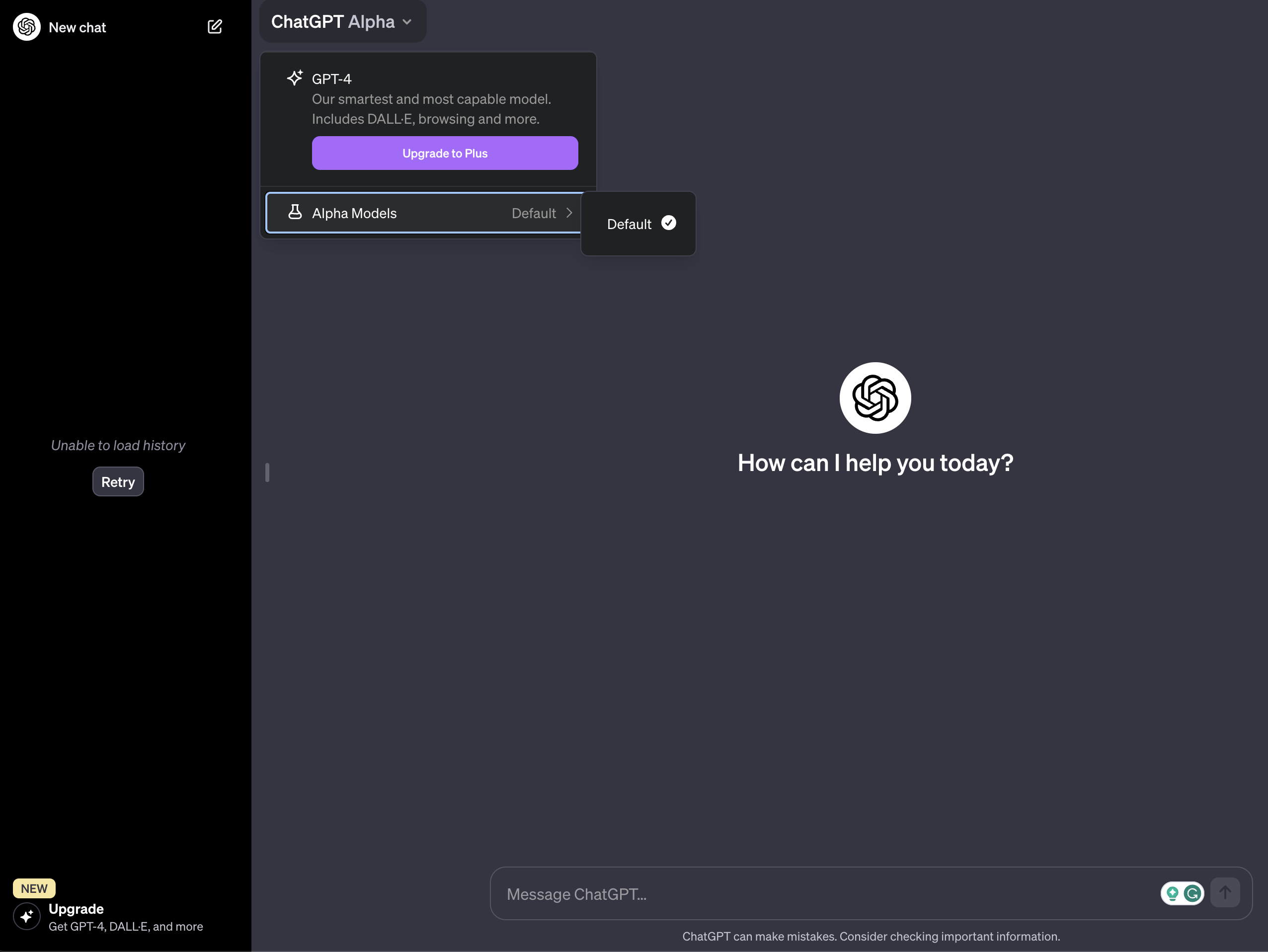Viewport: 1268px width, 952px height.
Task: Click the vertical scrollbar in sidebar
Action: (x=266, y=470)
